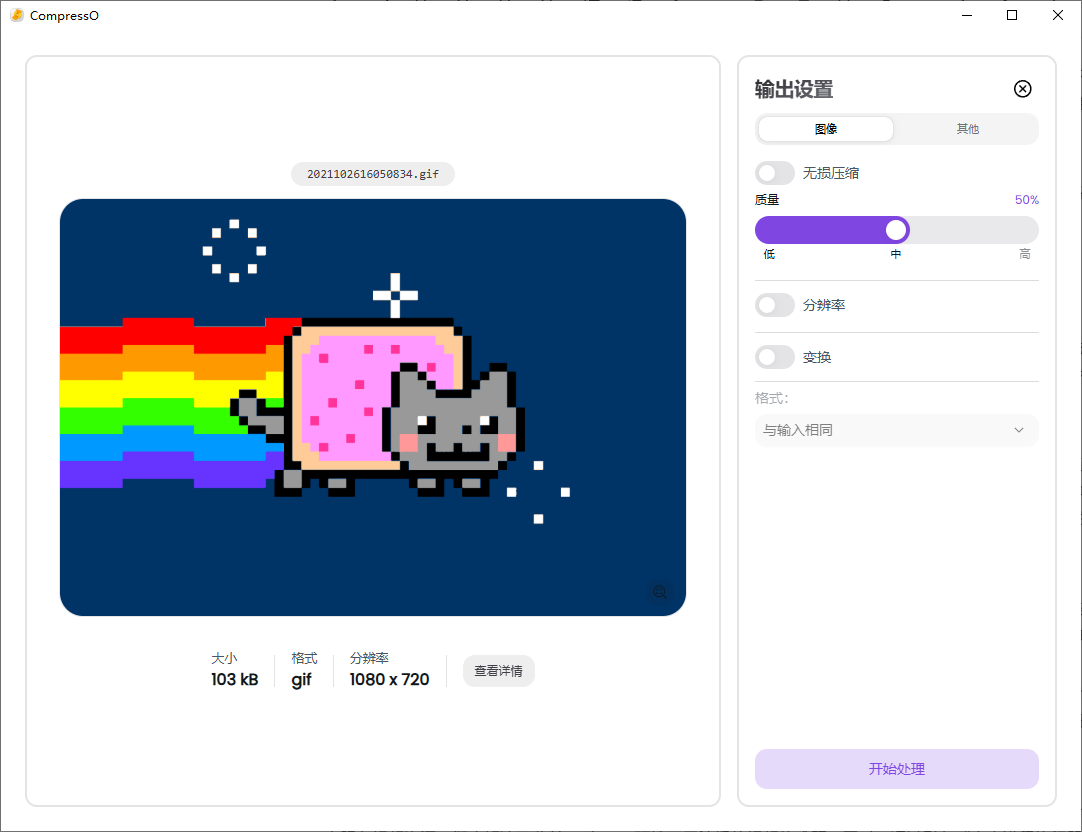Enable the 无损压缩 lossless compression toggle
The height and width of the screenshot is (832, 1082).
pos(775,172)
